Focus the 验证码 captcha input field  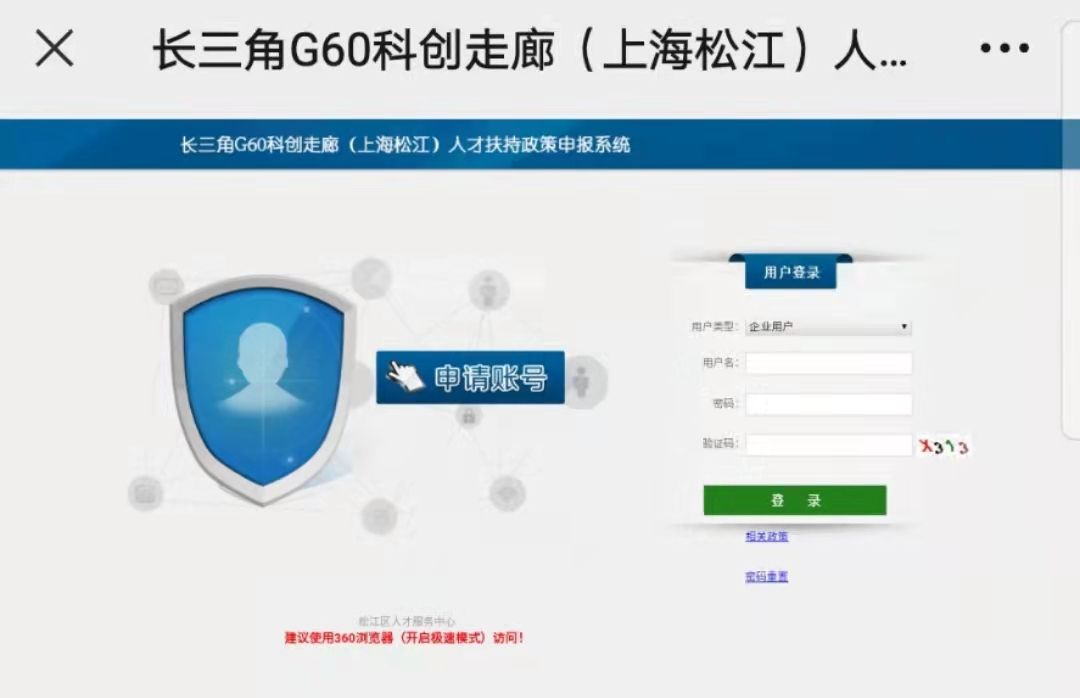(829, 444)
